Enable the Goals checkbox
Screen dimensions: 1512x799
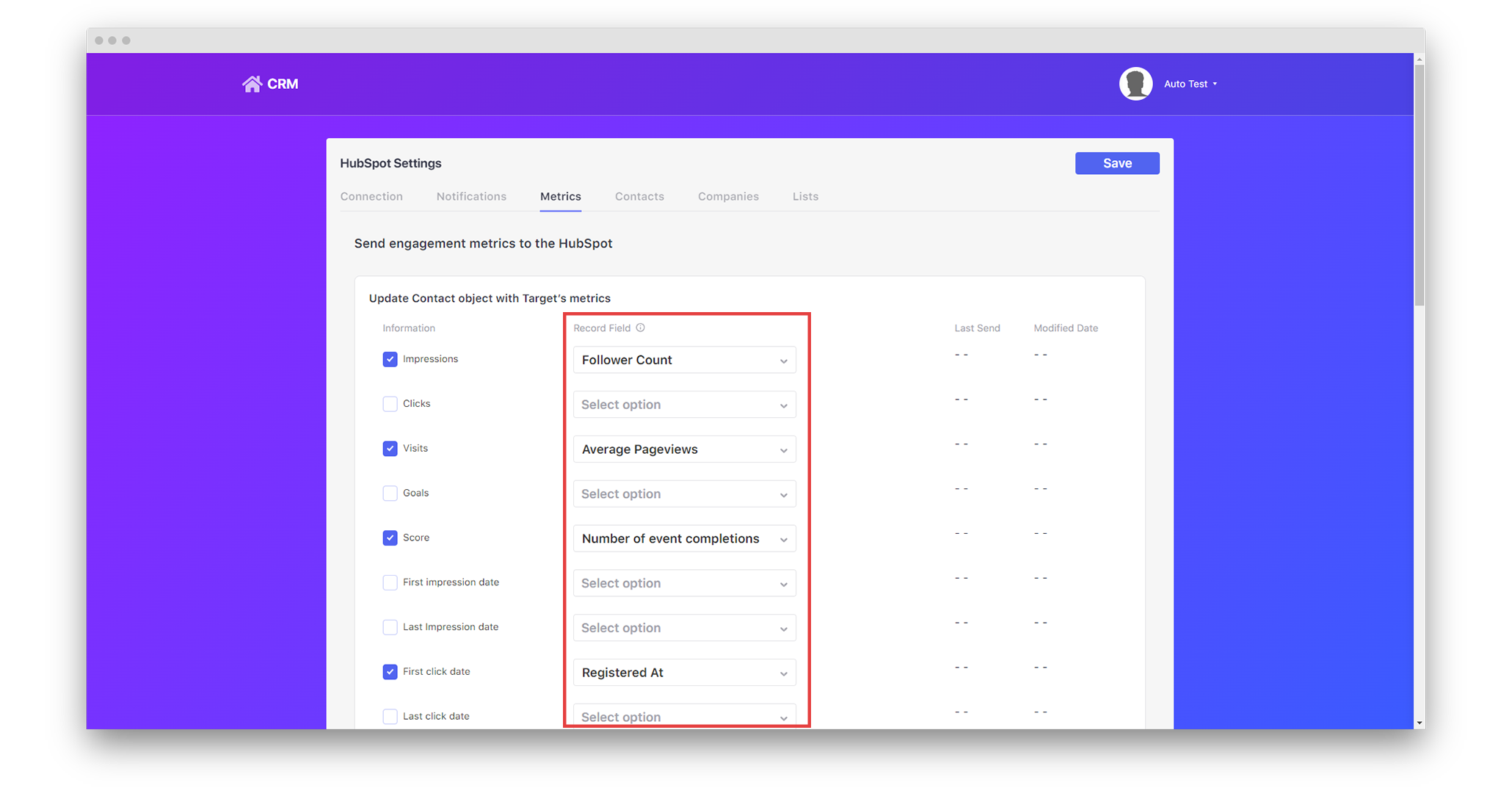pyautogui.click(x=390, y=493)
